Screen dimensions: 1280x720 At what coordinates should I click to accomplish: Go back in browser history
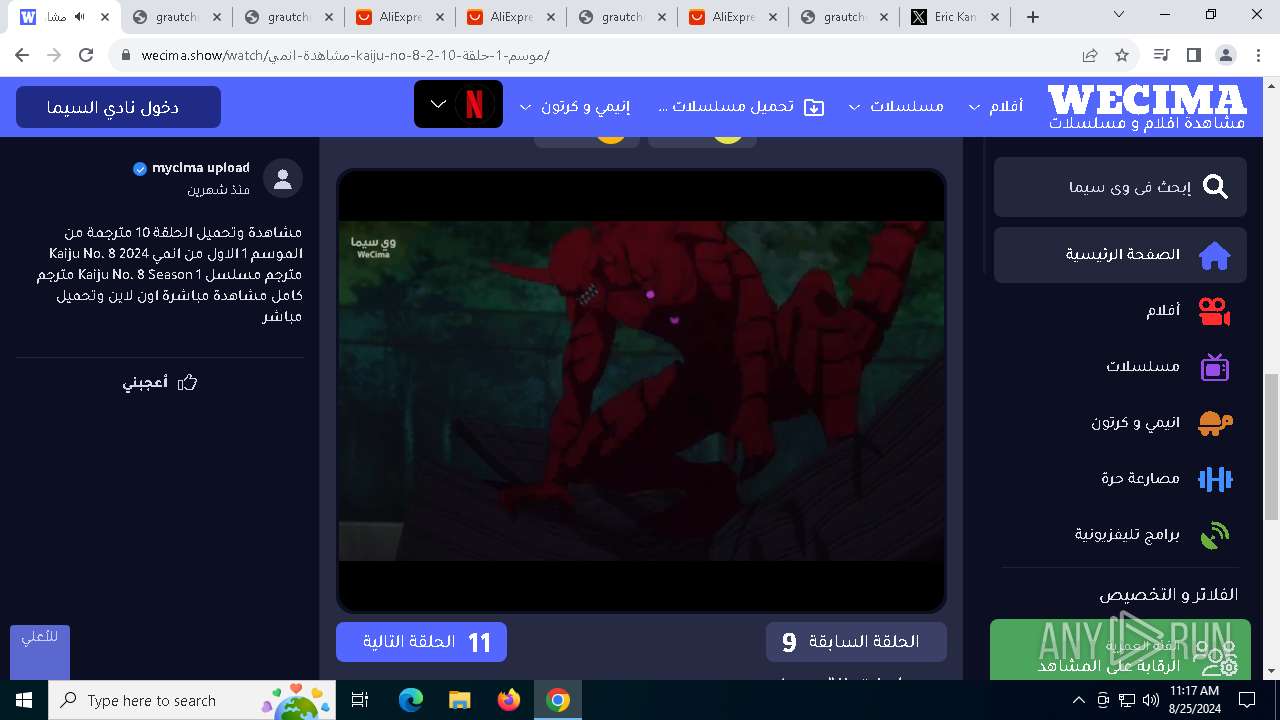click(x=22, y=55)
